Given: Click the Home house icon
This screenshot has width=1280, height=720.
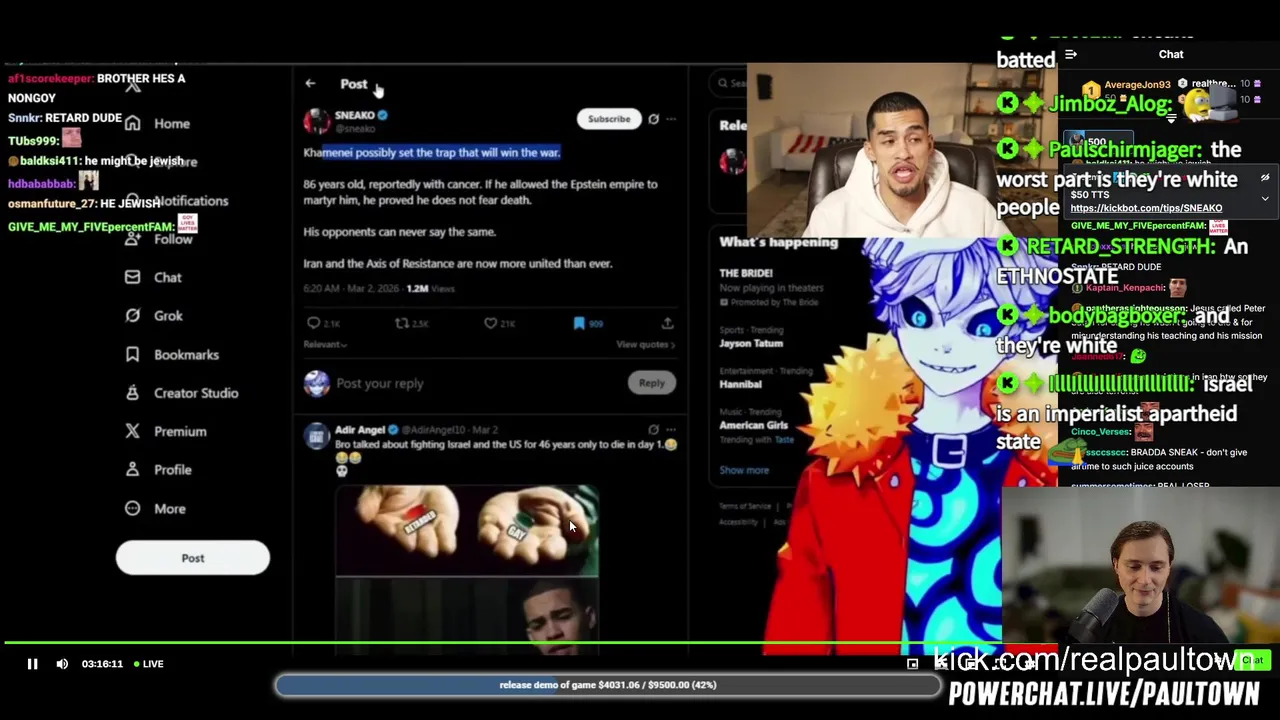Looking at the screenshot, I should pos(133,123).
